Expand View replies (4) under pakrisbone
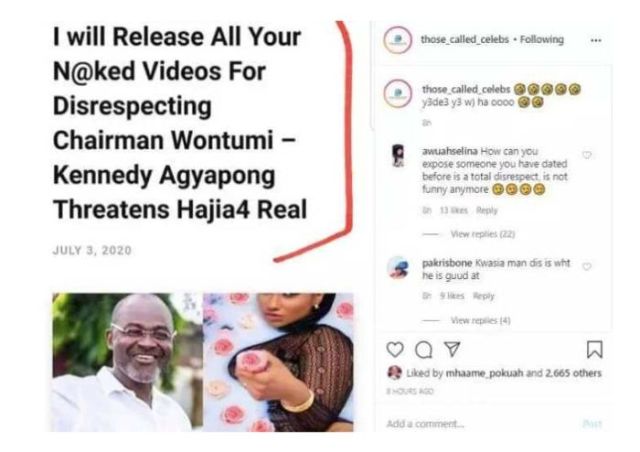 pyautogui.click(x=480, y=320)
